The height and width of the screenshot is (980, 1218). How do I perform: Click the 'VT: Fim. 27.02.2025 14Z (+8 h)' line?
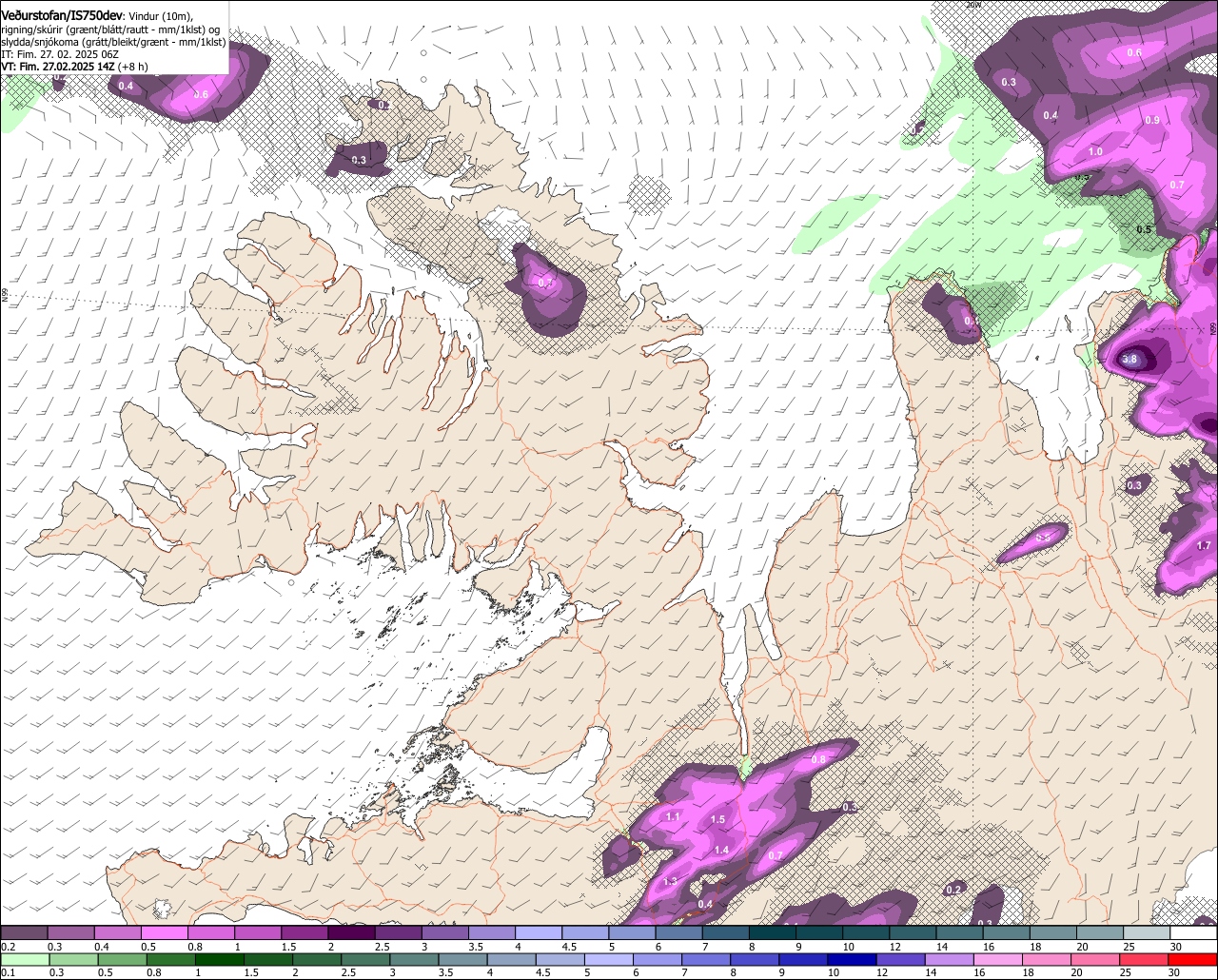coord(74,68)
